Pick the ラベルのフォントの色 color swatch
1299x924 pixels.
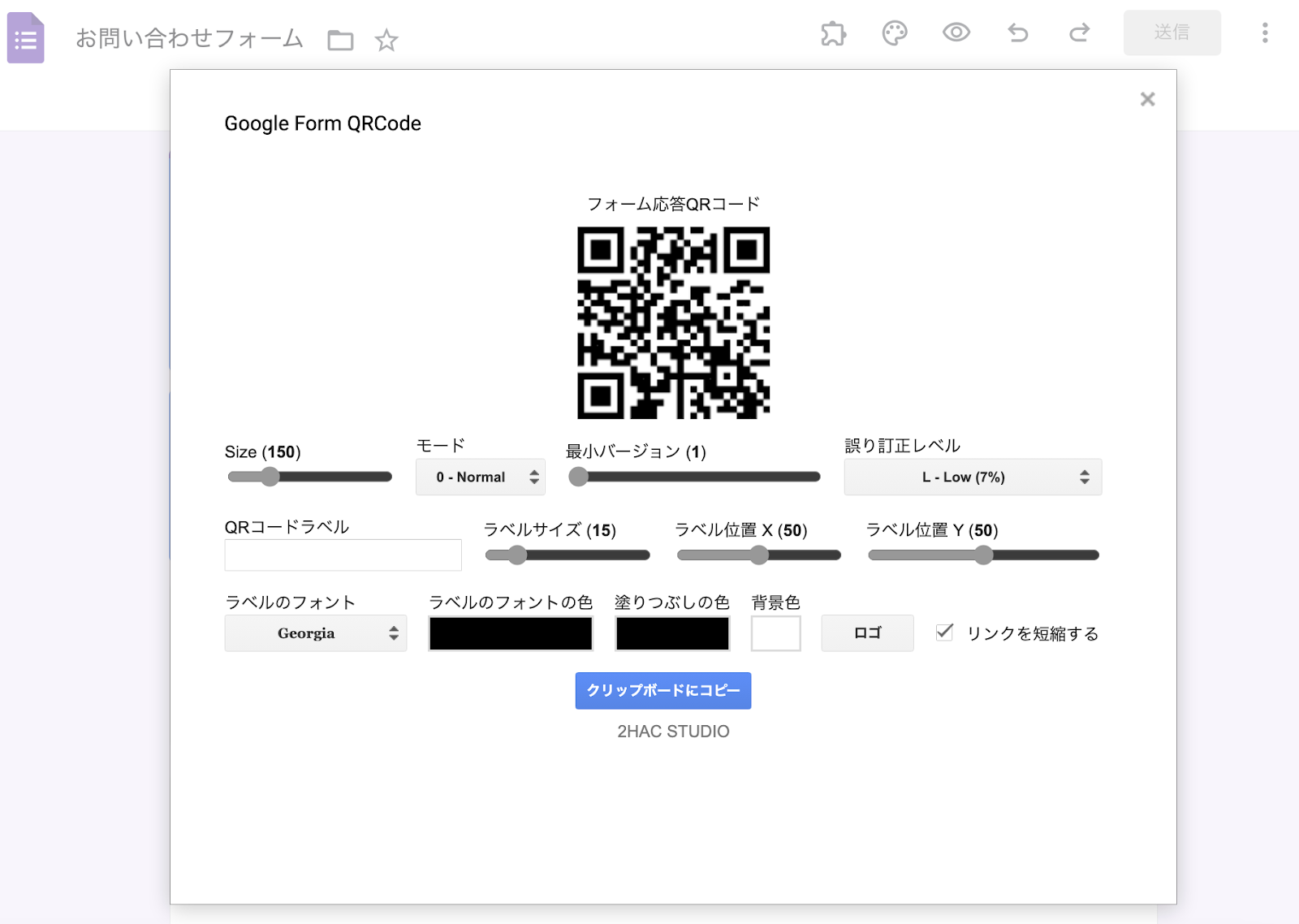coord(511,633)
